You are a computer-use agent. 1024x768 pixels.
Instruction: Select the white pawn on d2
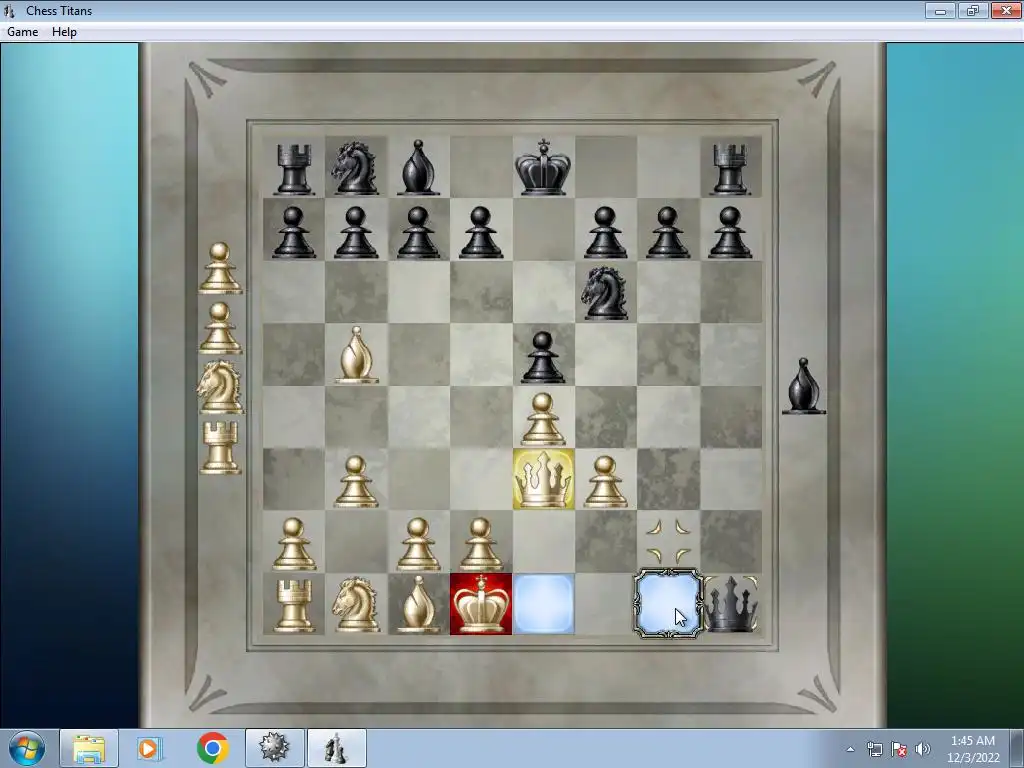click(481, 545)
